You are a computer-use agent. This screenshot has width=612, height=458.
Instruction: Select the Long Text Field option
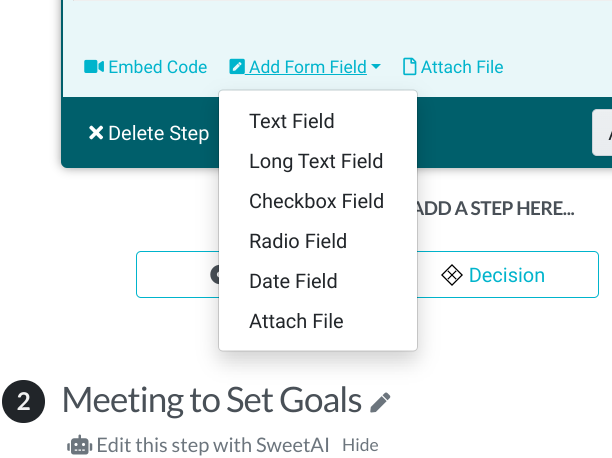(x=316, y=161)
